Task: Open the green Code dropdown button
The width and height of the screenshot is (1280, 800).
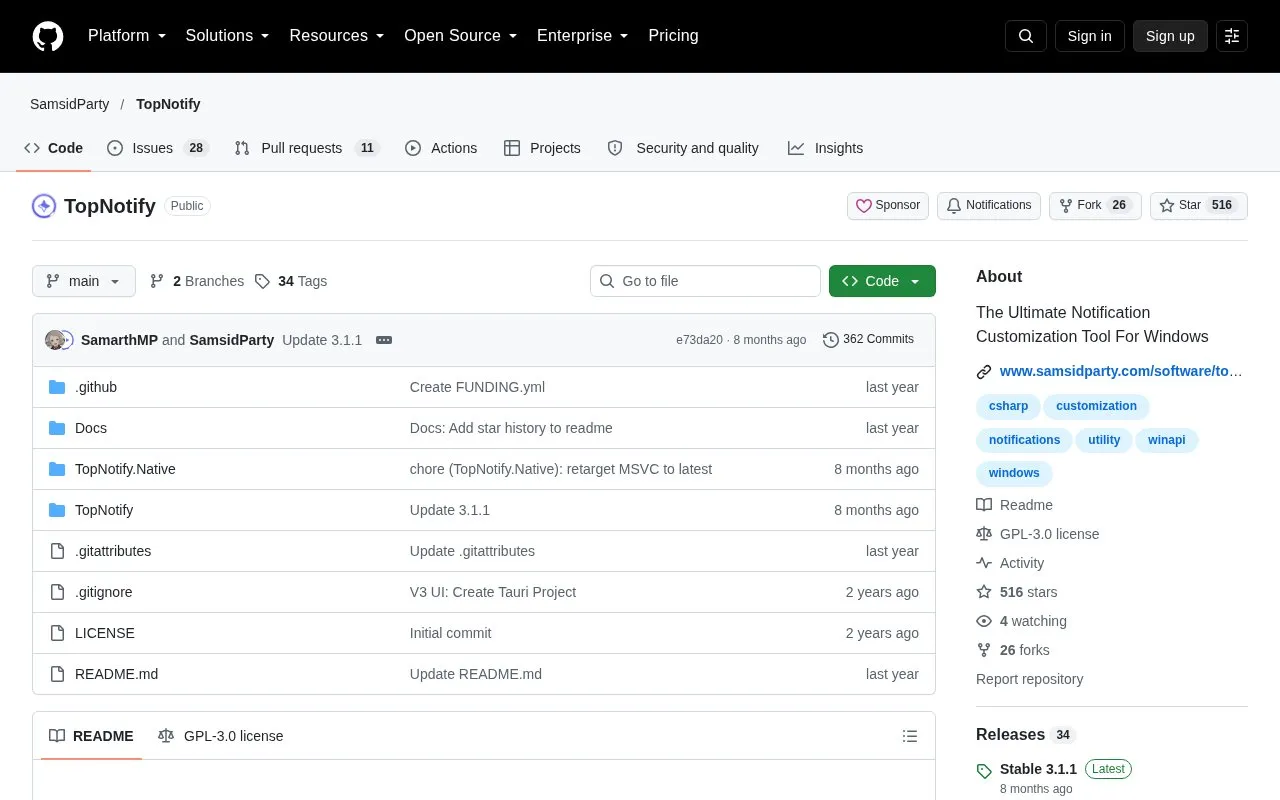Action: point(882,281)
